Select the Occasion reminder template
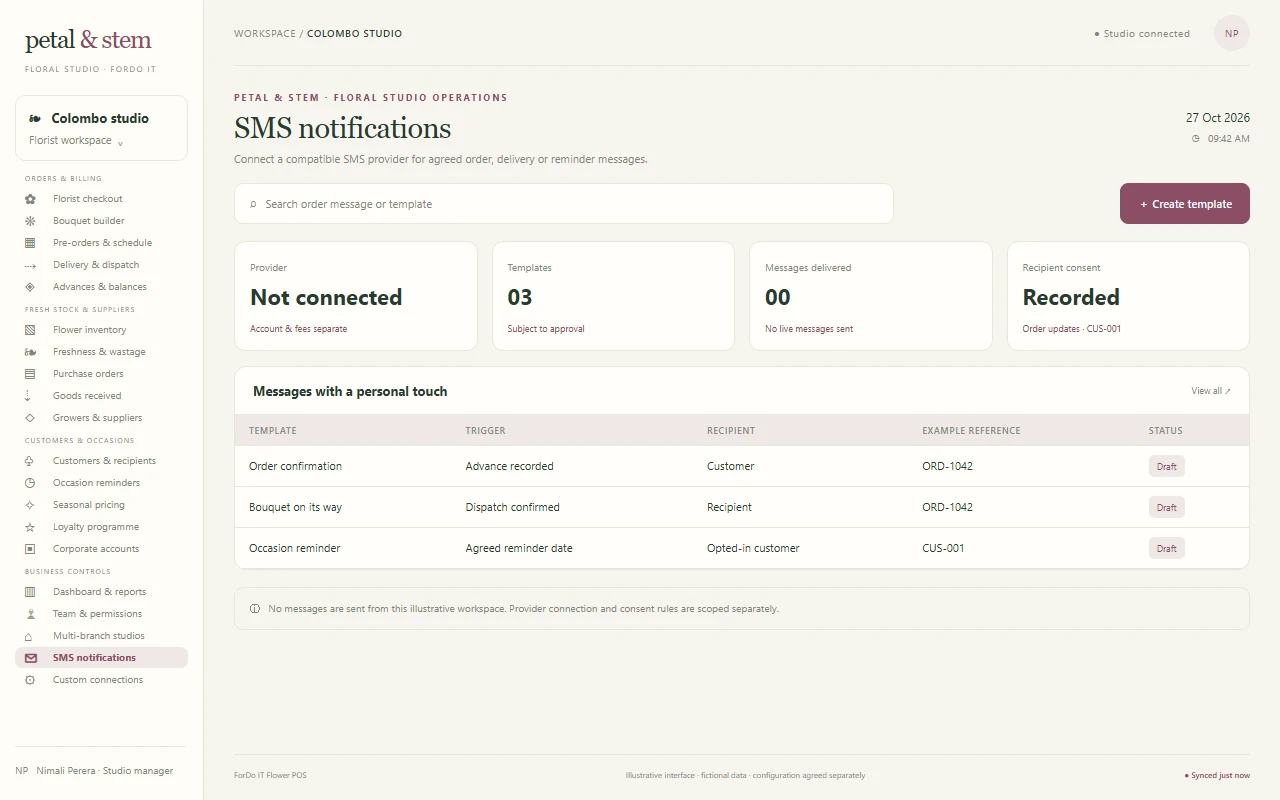Screen dimensions: 1280x800 pos(742,548)
